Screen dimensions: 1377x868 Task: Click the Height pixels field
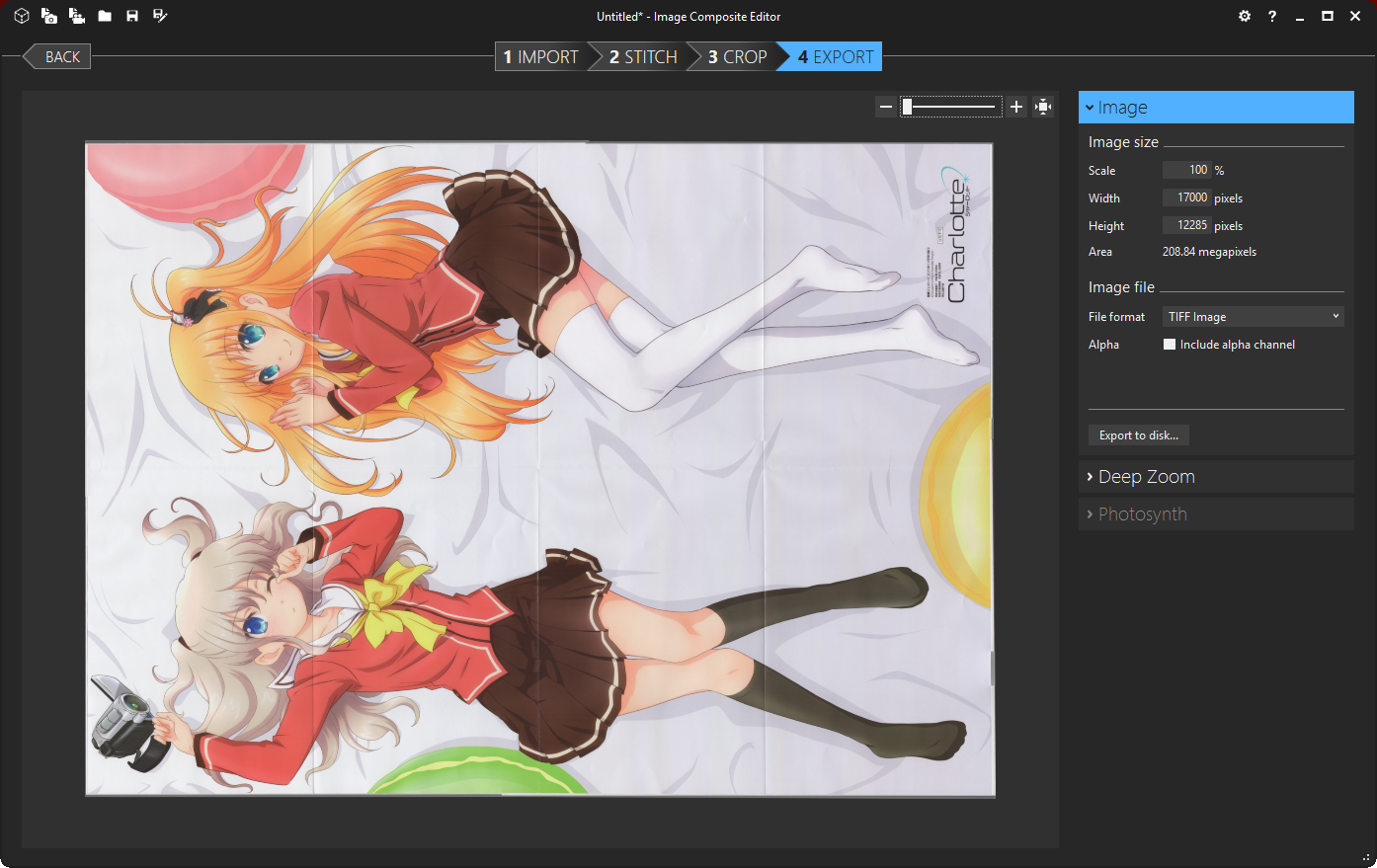pos(1186,225)
